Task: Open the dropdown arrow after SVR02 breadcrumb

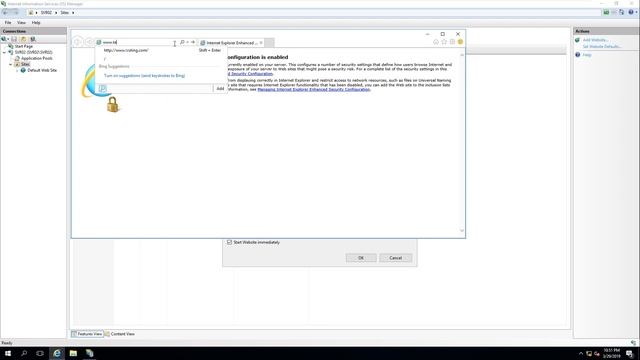Action: coord(56,13)
